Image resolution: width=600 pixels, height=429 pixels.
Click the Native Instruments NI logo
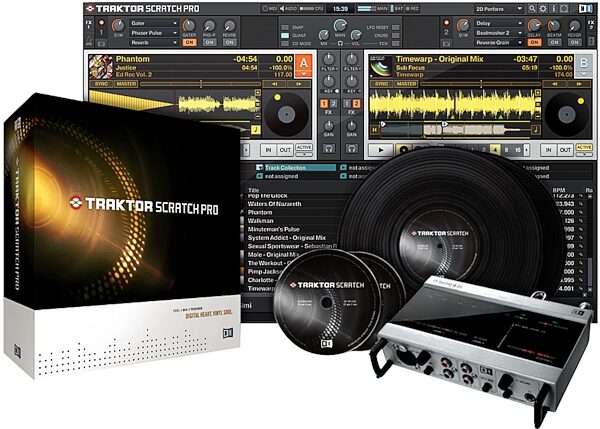coord(585,8)
